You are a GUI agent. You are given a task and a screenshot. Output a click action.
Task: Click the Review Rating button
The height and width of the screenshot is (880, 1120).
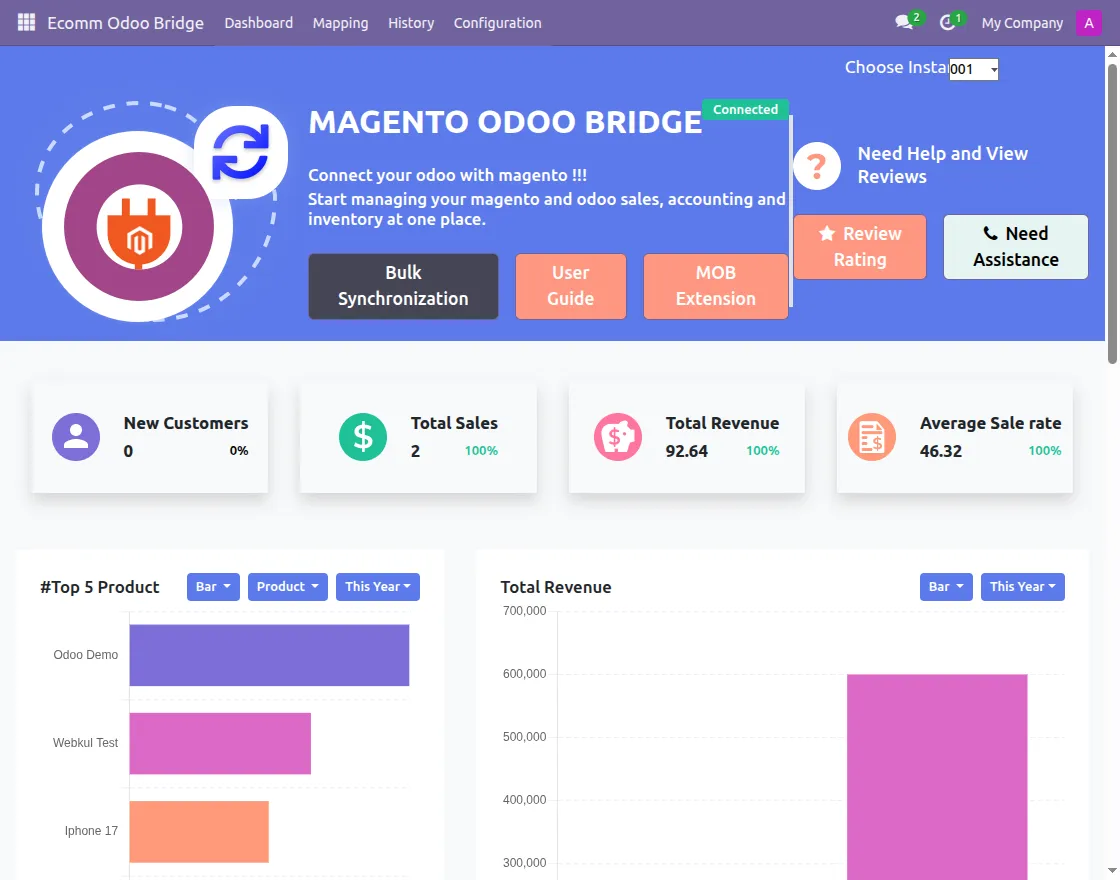860,246
